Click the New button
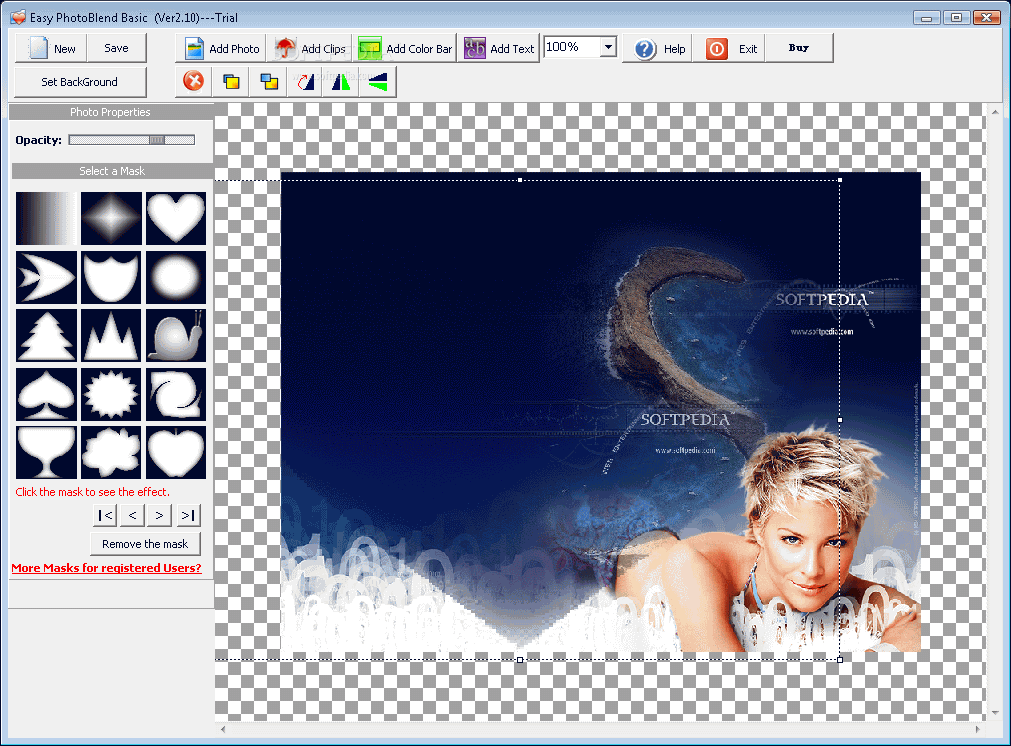 [51, 48]
